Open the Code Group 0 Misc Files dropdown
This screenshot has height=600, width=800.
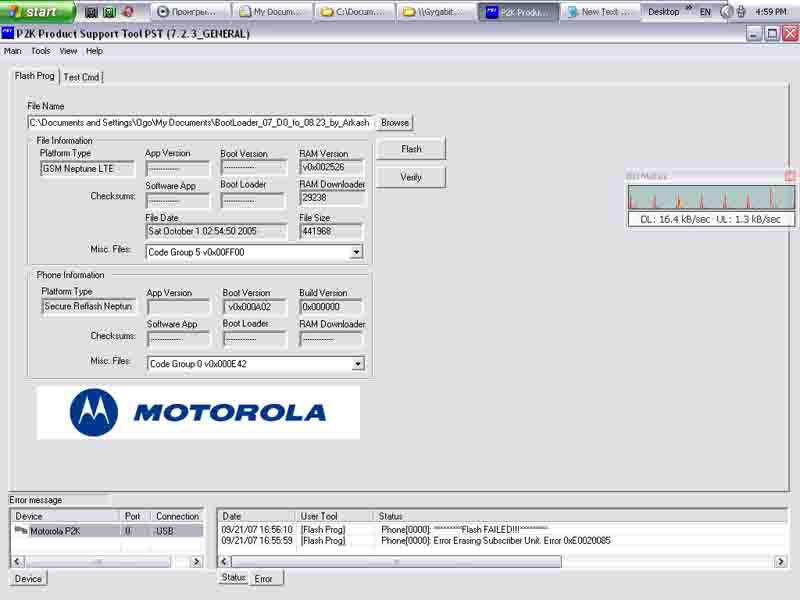[x=358, y=364]
